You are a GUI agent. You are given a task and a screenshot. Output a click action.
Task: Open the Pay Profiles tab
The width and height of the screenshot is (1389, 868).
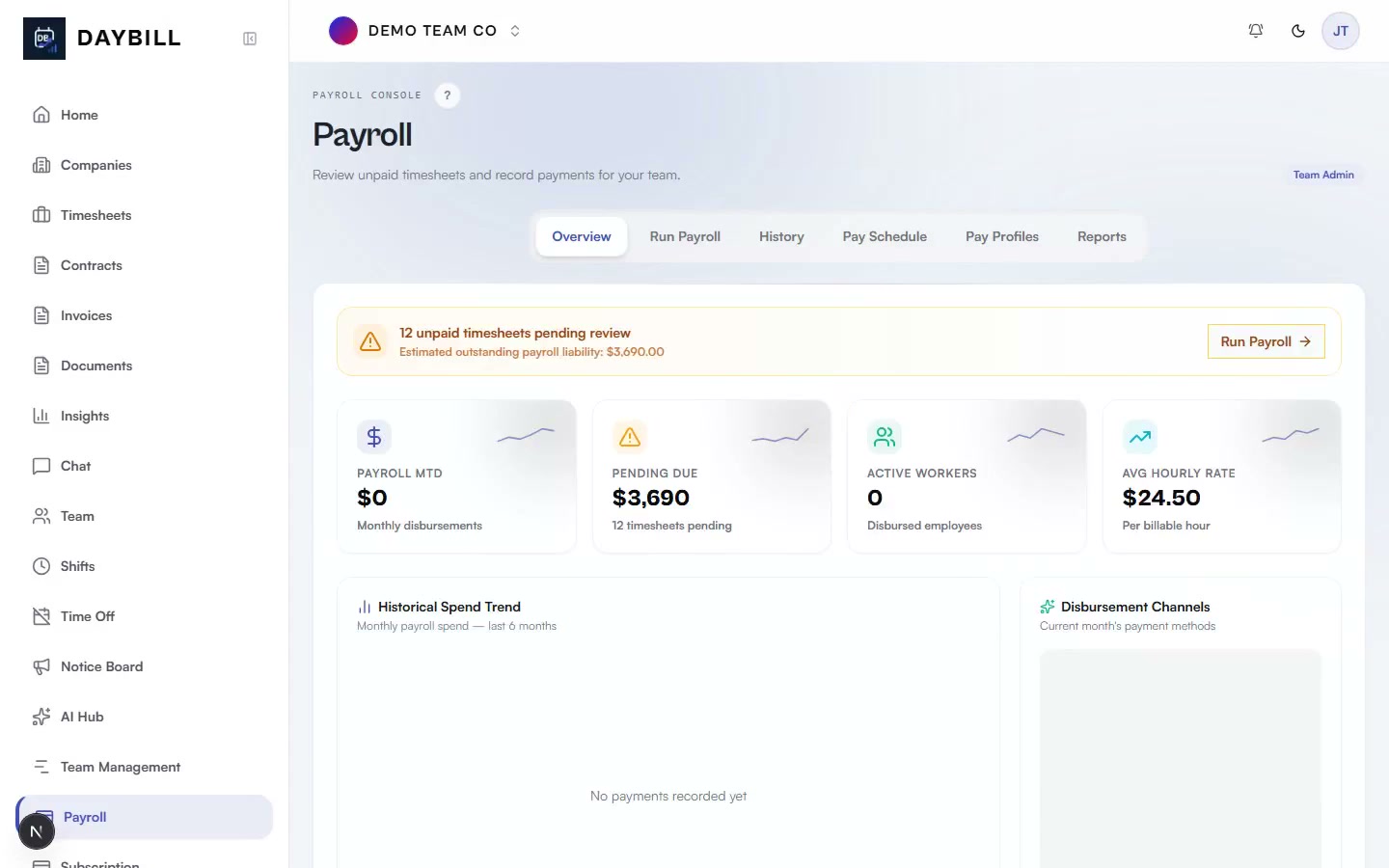point(1002,236)
